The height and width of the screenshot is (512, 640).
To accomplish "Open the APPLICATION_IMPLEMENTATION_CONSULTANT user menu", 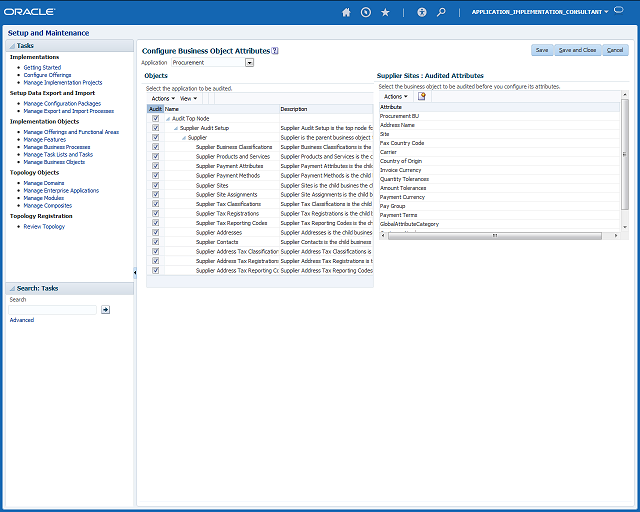I will [x=540, y=12].
